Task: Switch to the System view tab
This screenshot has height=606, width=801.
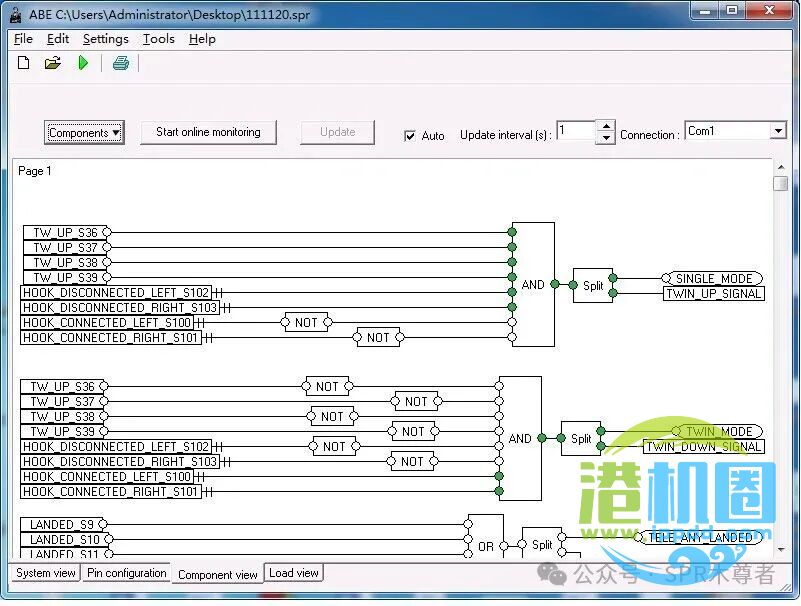Action: 46,573
